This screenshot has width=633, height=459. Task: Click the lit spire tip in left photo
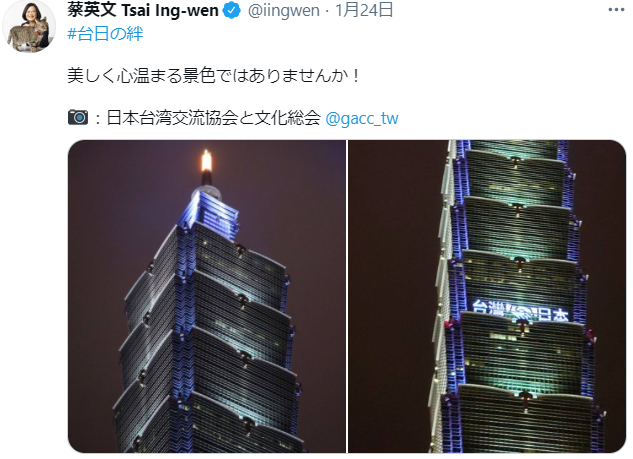click(x=206, y=161)
